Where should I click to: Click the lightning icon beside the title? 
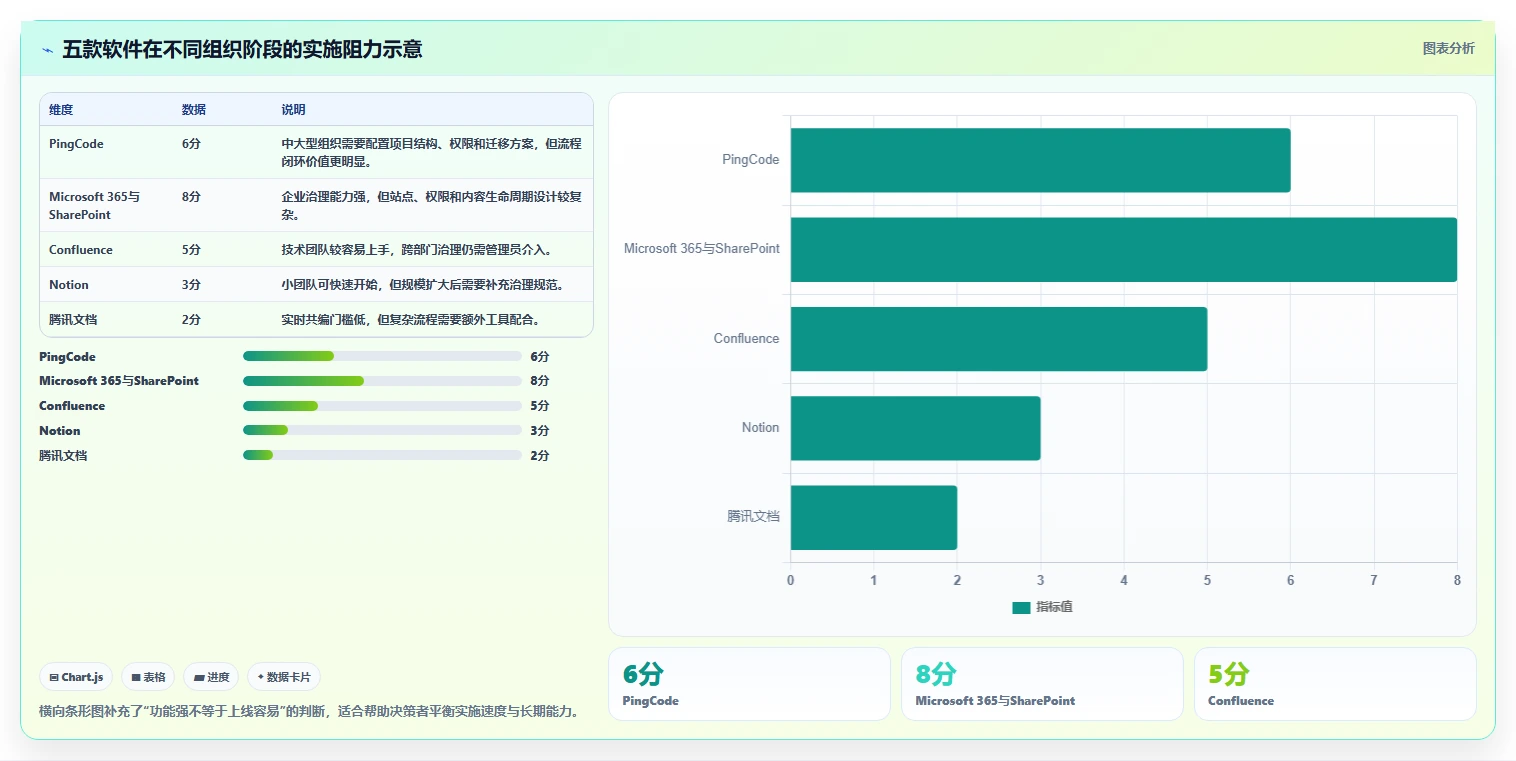pos(47,50)
